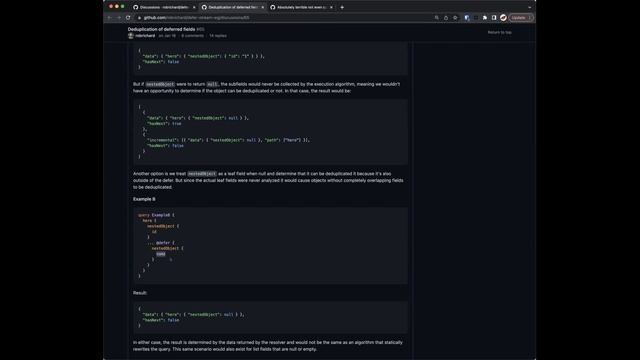The height and width of the screenshot is (360, 640).
Task: Click the lock icon beside github.com
Action: tap(140, 18)
